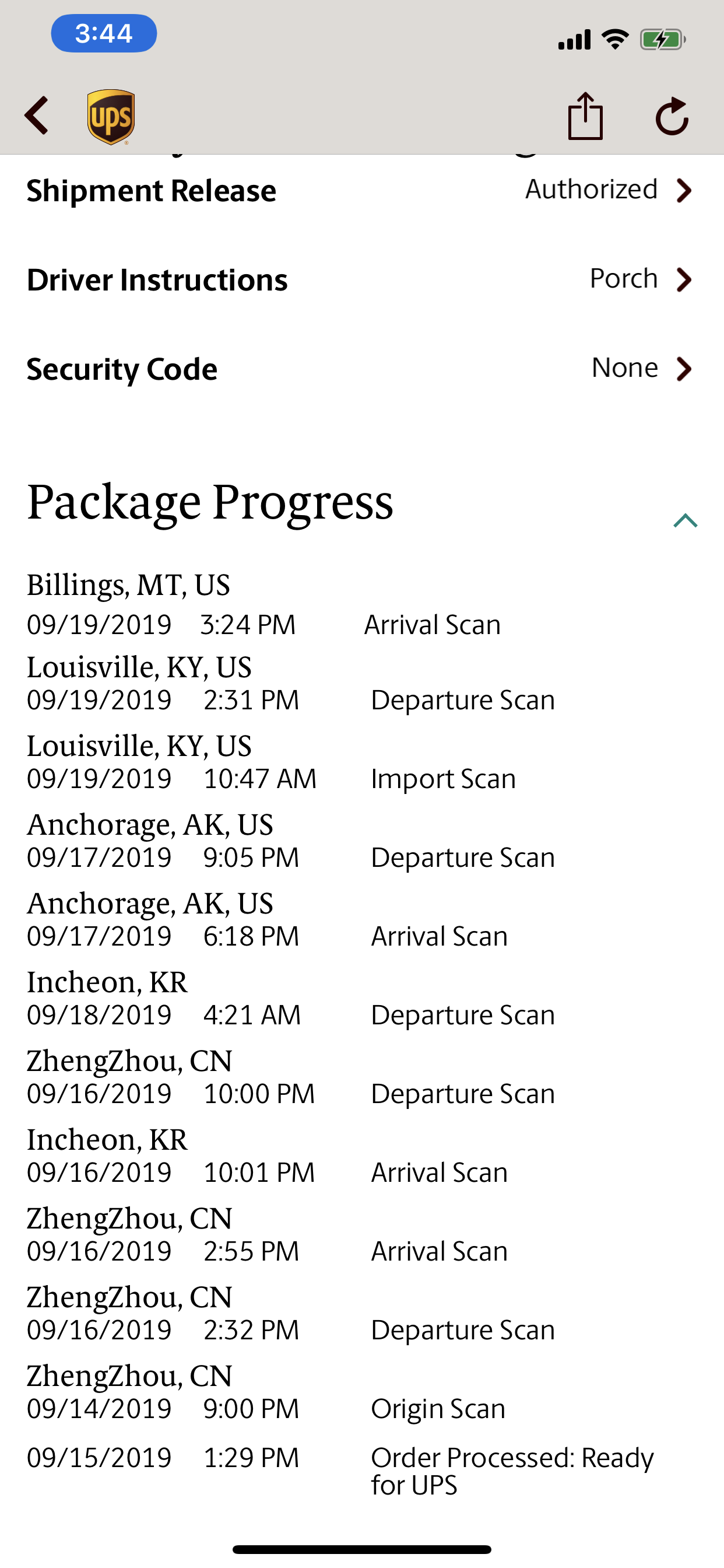Tap the back arrow icon
Viewport: 724px width, 1568px height.
coord(37,116)
